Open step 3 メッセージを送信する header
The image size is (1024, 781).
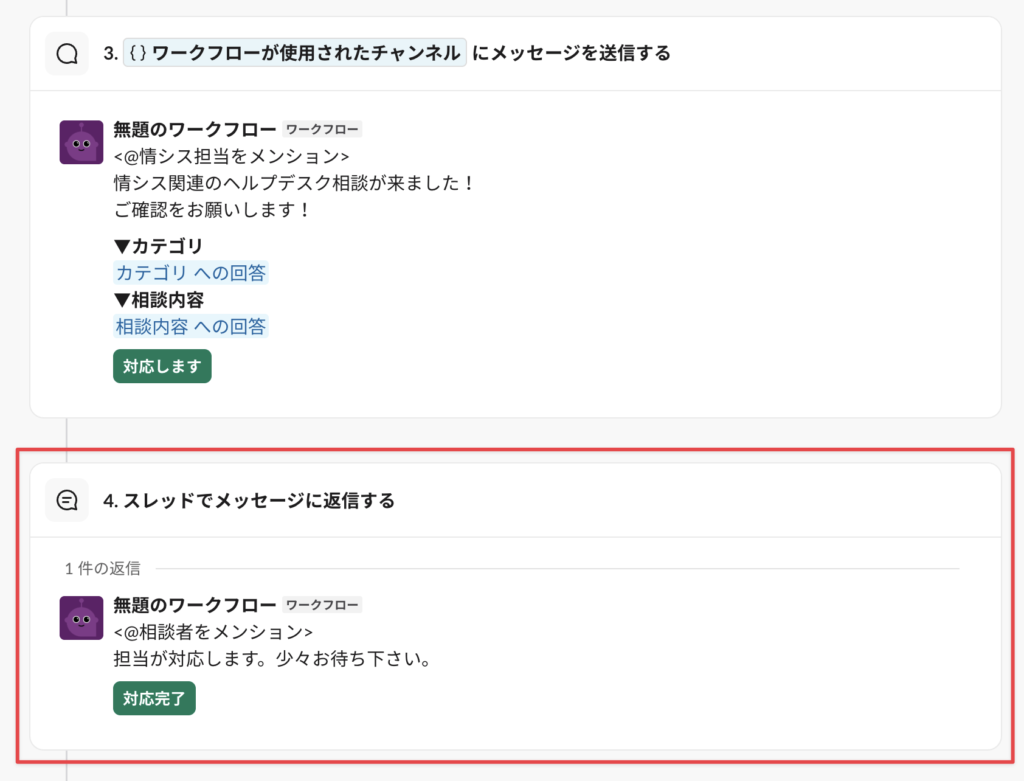pos(570,53)
